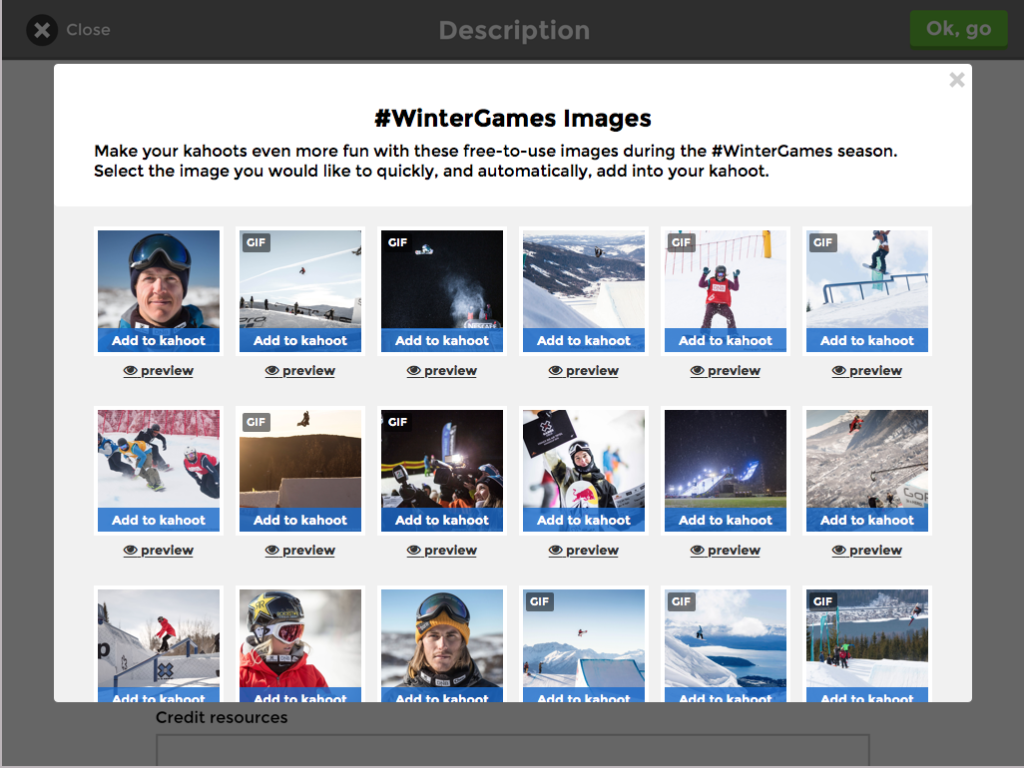Add the snowboarder portrait image to kahoot
This screenshot has height=768, width=1024.
point(158,340)
